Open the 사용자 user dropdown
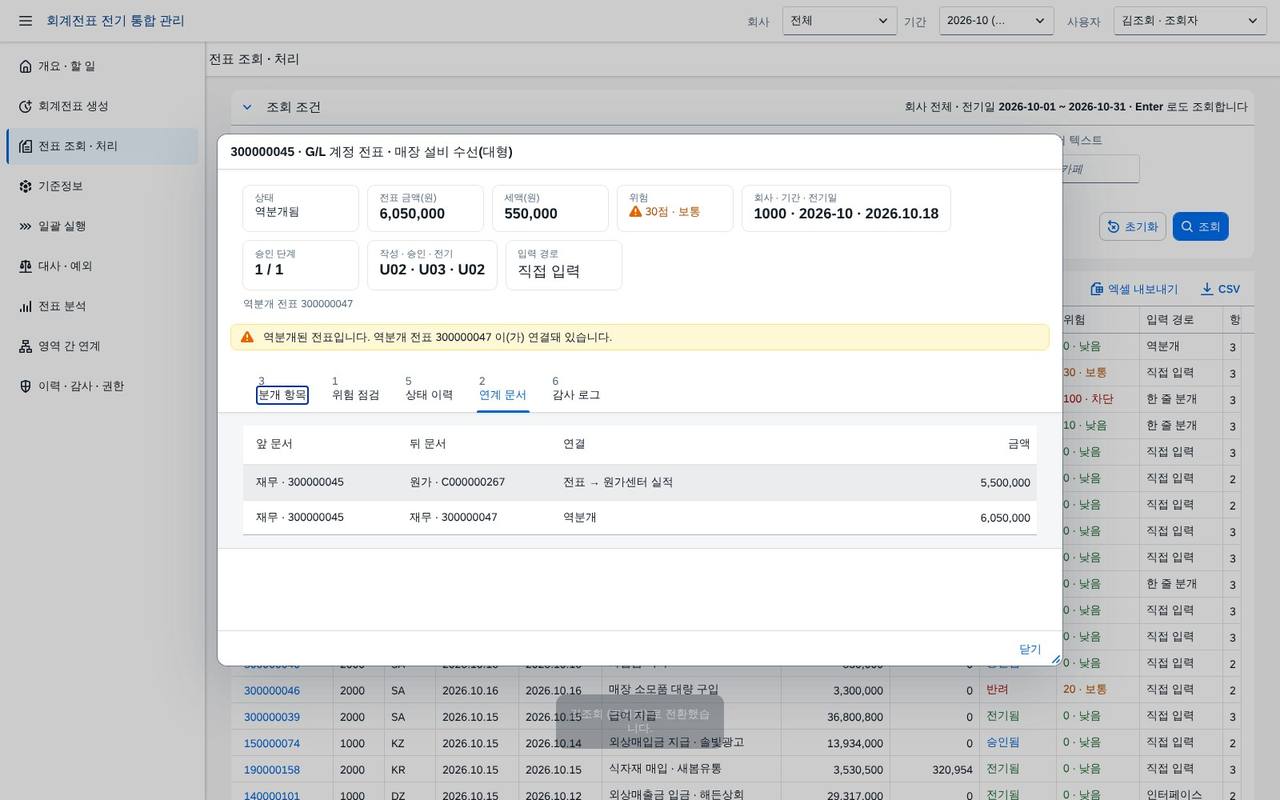The height and width of the screenshot is (800, 1280). tap(1190, 21)
